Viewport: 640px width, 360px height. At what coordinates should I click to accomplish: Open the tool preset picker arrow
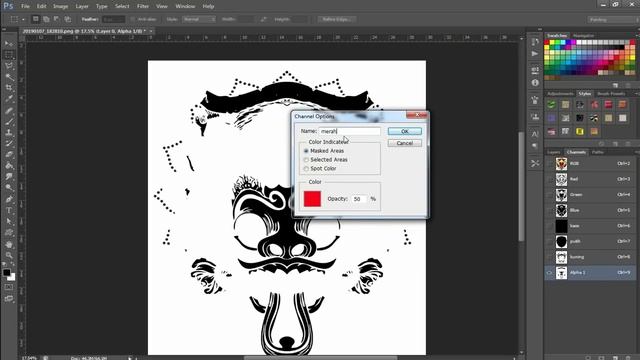[x=23, y=19]
